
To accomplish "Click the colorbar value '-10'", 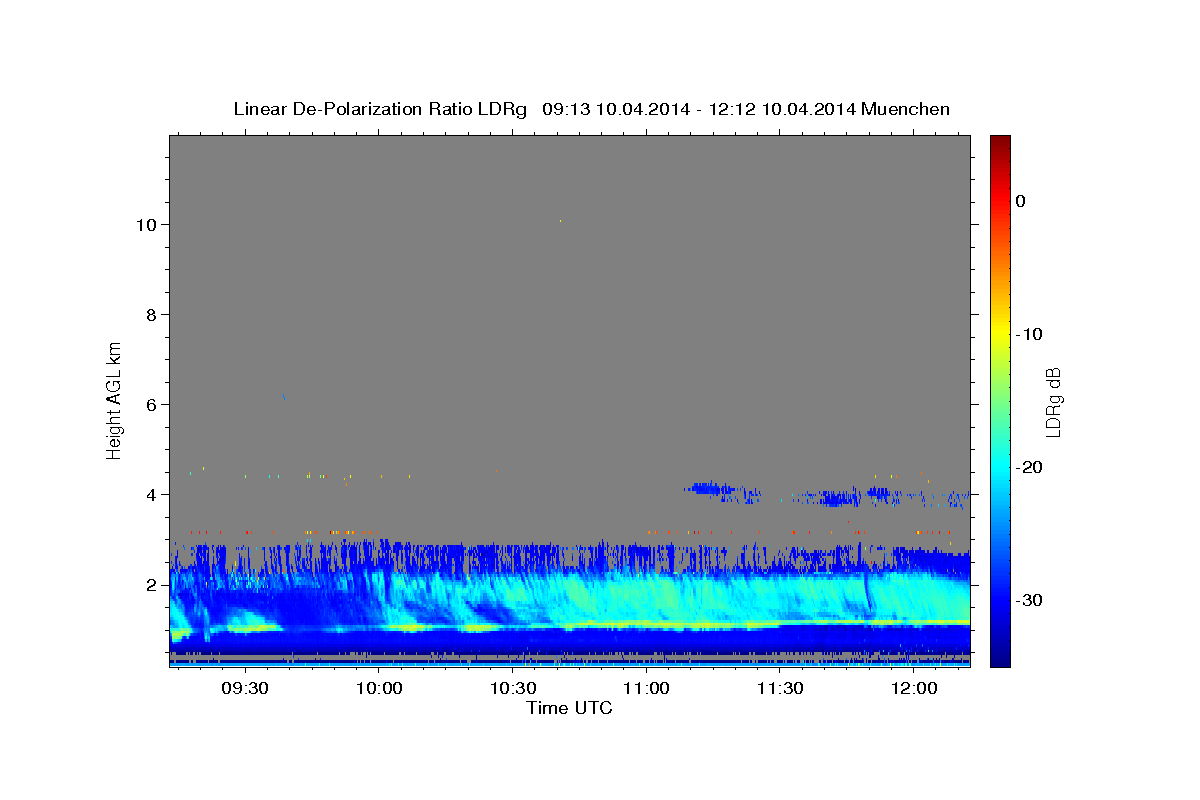I will [1030, 334].
